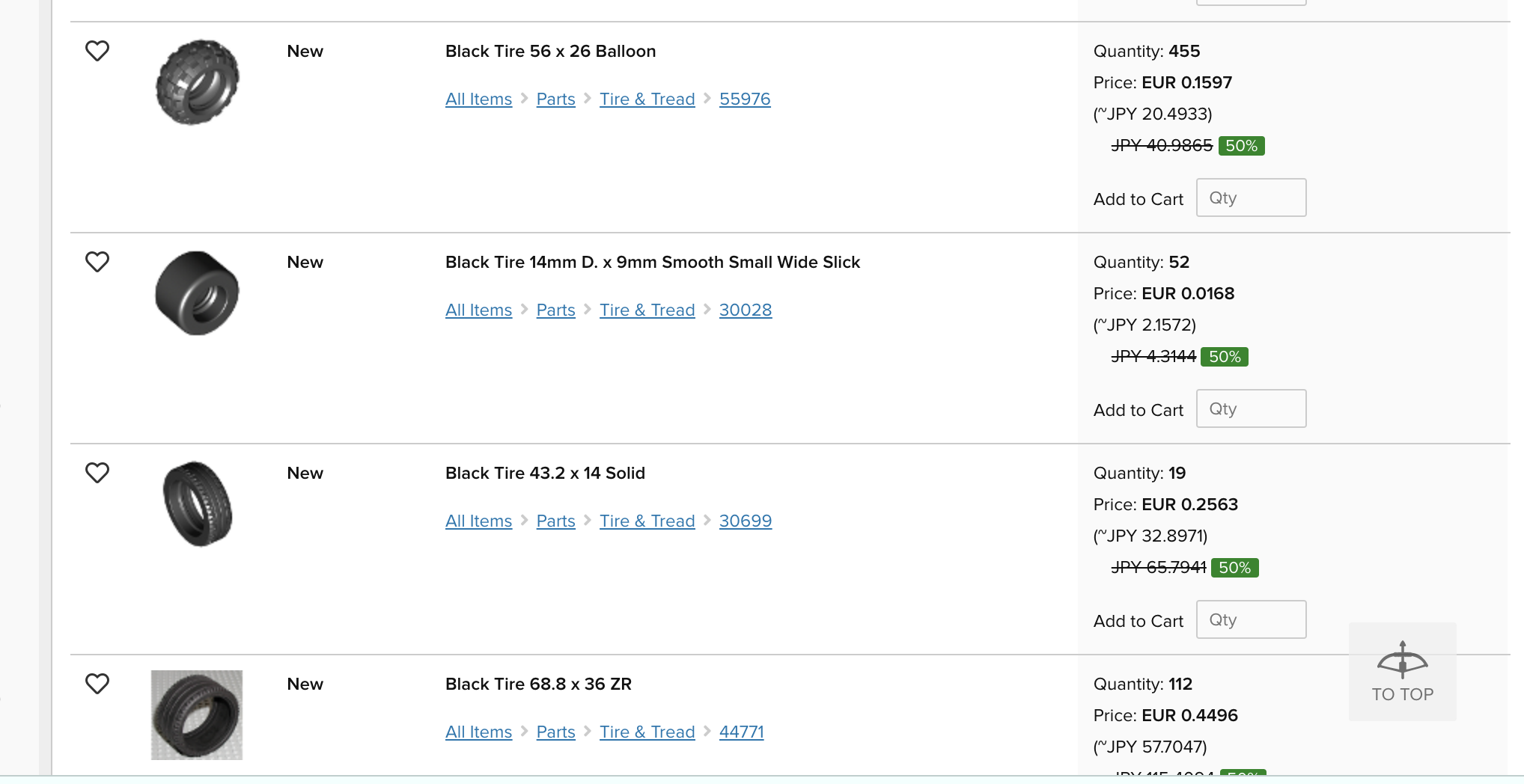Viewport: 1524px width, 784px height.
Task: Focus Qty field for 14mm Smooth Small Wide Slick
Action: tap(1252, 408)
